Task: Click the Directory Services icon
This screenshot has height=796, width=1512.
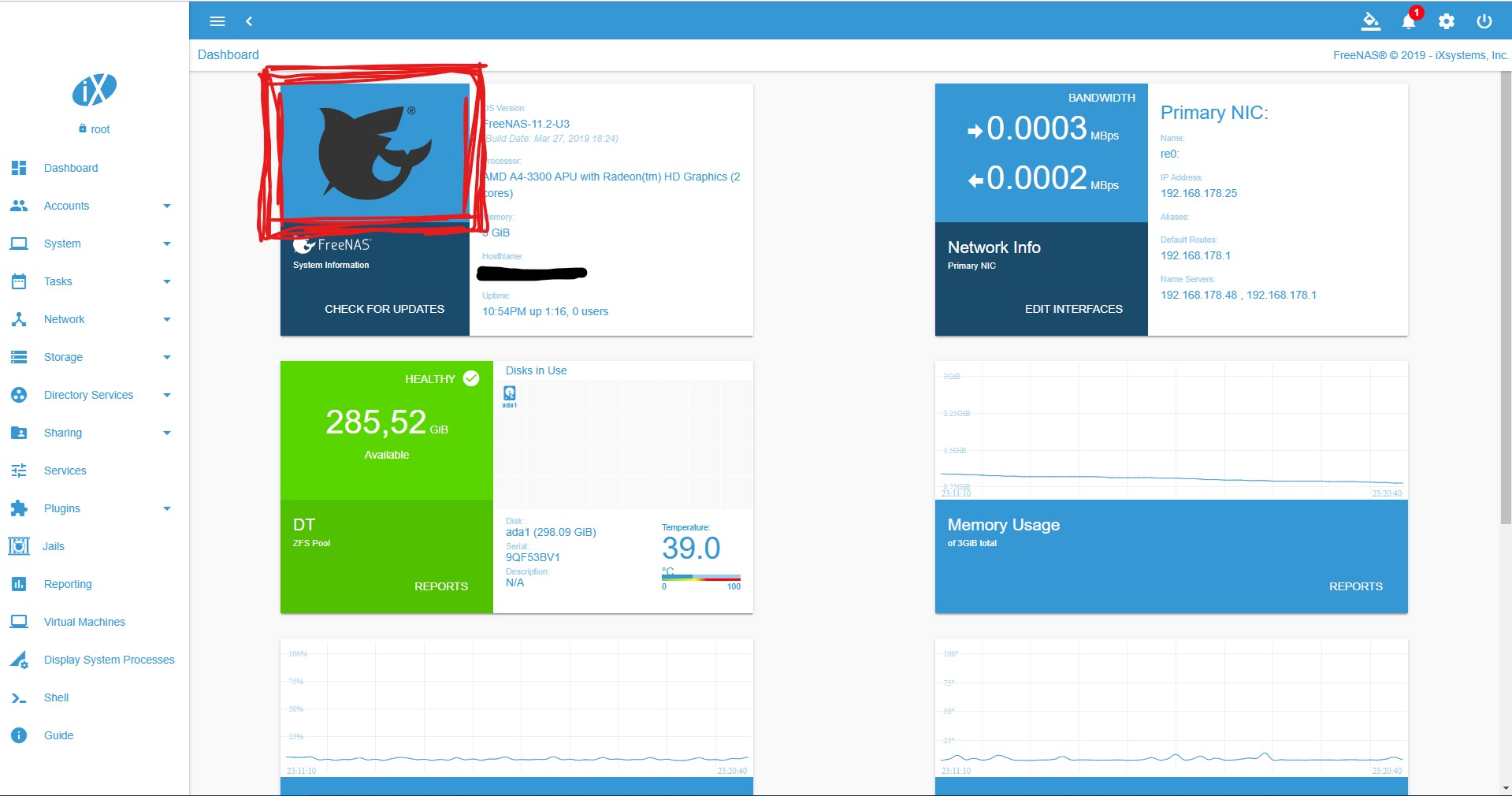Action: tap(19, 395)
